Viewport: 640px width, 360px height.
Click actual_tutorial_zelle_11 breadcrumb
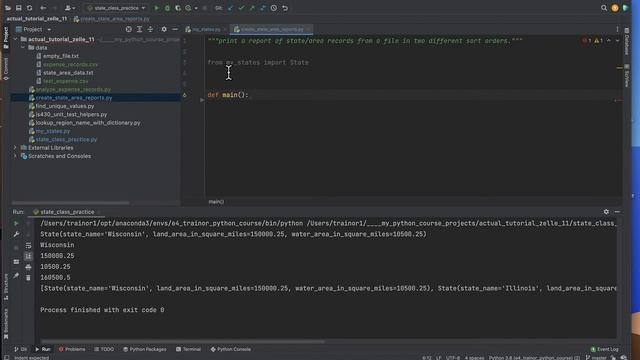pos(37,19)
